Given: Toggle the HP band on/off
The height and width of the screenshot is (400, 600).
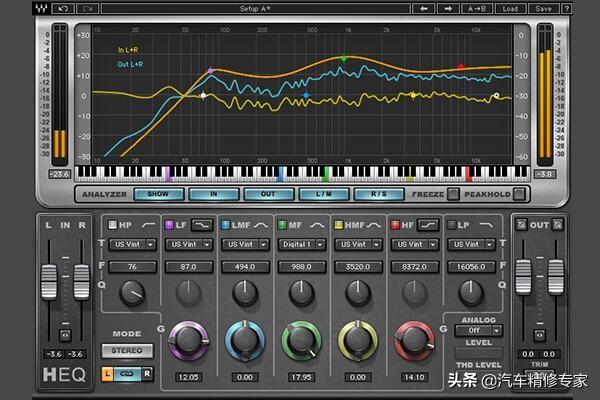Looking at the screenshot, I should click(112, 225).
